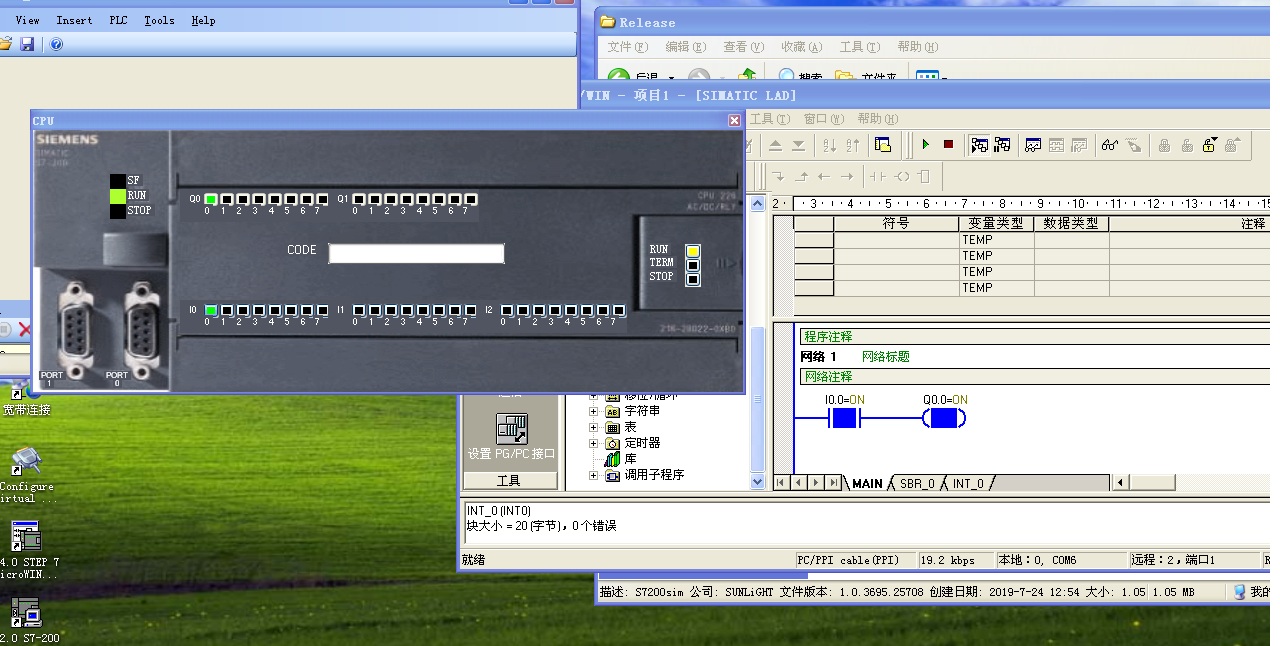Click first TEMP variable type cell
The width and height of the screenshot is (1280, 646).
click(996, 240)
